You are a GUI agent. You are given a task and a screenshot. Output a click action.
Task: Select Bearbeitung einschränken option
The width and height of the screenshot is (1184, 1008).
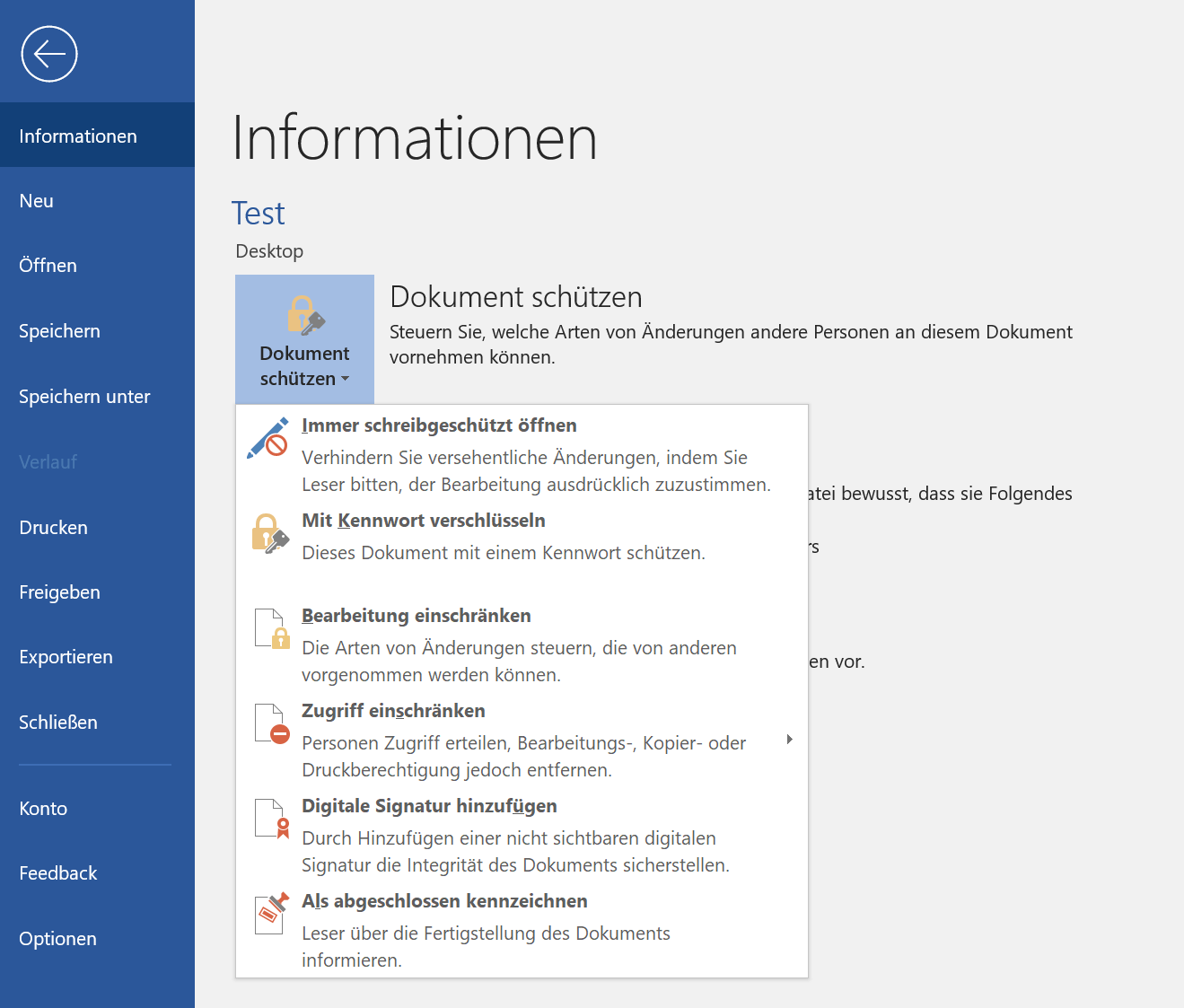[522, 643]
